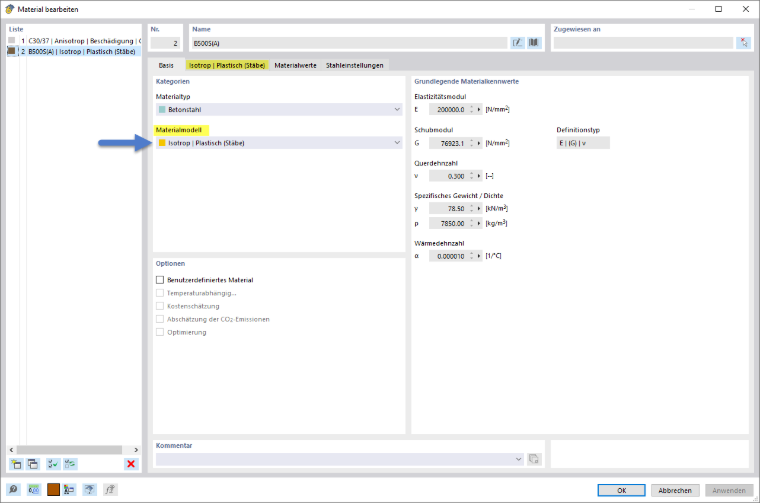The width and height of the screenshot is (760, 503).
Task: Switch to the Isotrop | Plastisch (Stäbe) tab
Action: pyautogui.click(x=227, y=65)
